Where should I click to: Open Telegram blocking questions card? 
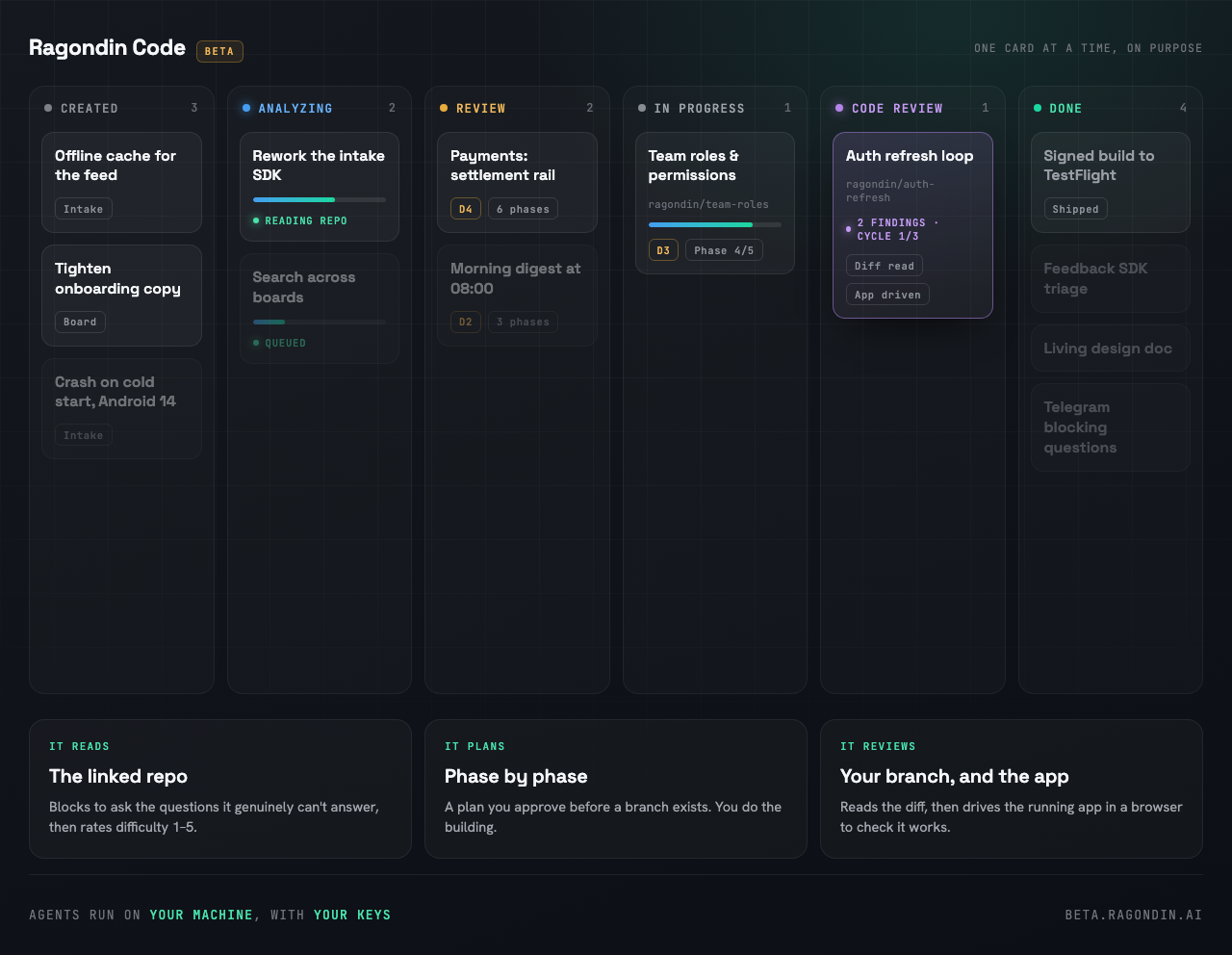(x=1111, y=427)
